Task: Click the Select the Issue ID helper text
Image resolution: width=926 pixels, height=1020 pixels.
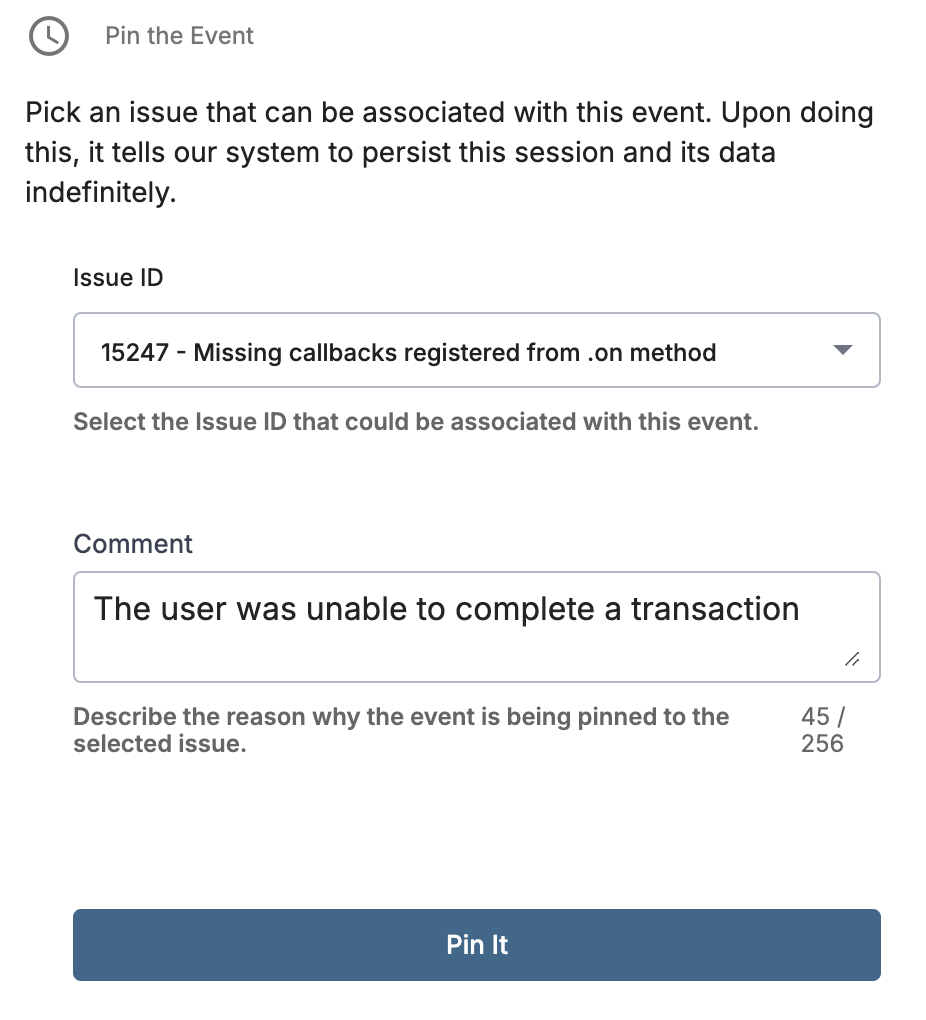Action: click(416, 422)
